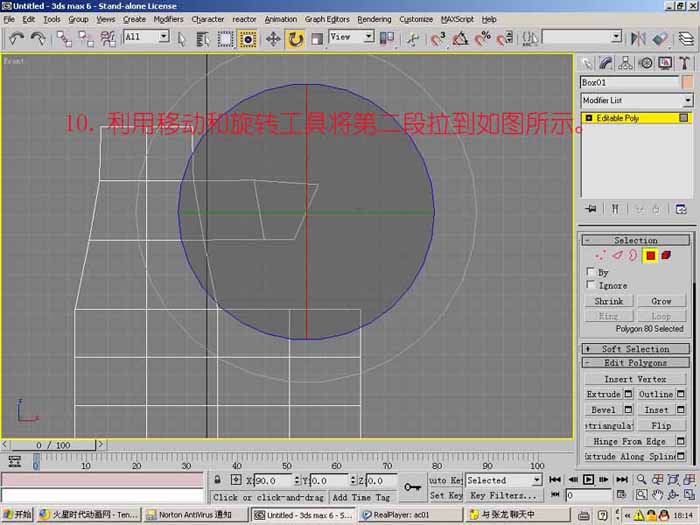Enable the By Vertex checkbox
Image resolution: width=700 pixels, height=525 pixels.
(x=590, y=271)
